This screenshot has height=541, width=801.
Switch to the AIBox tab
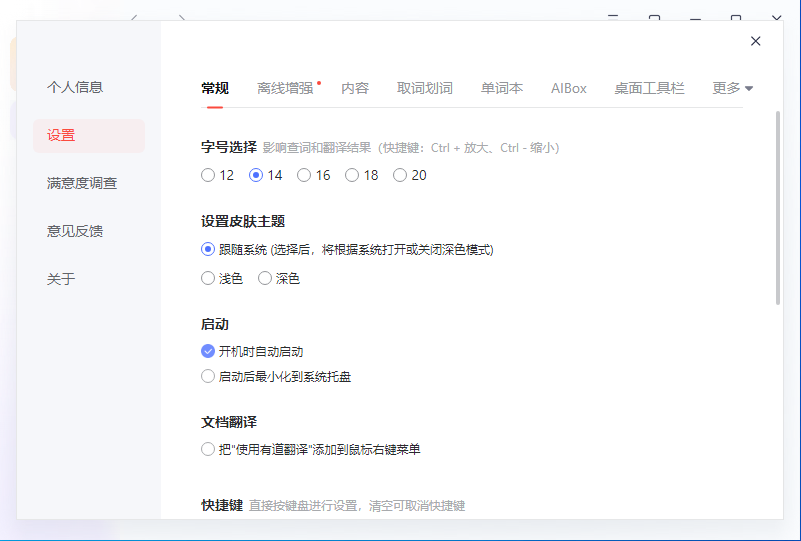coord(569,88)
